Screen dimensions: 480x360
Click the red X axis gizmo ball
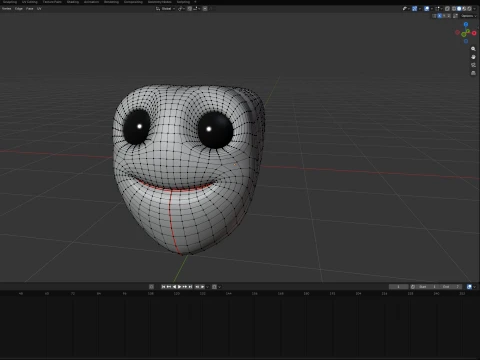pos(474,33)
